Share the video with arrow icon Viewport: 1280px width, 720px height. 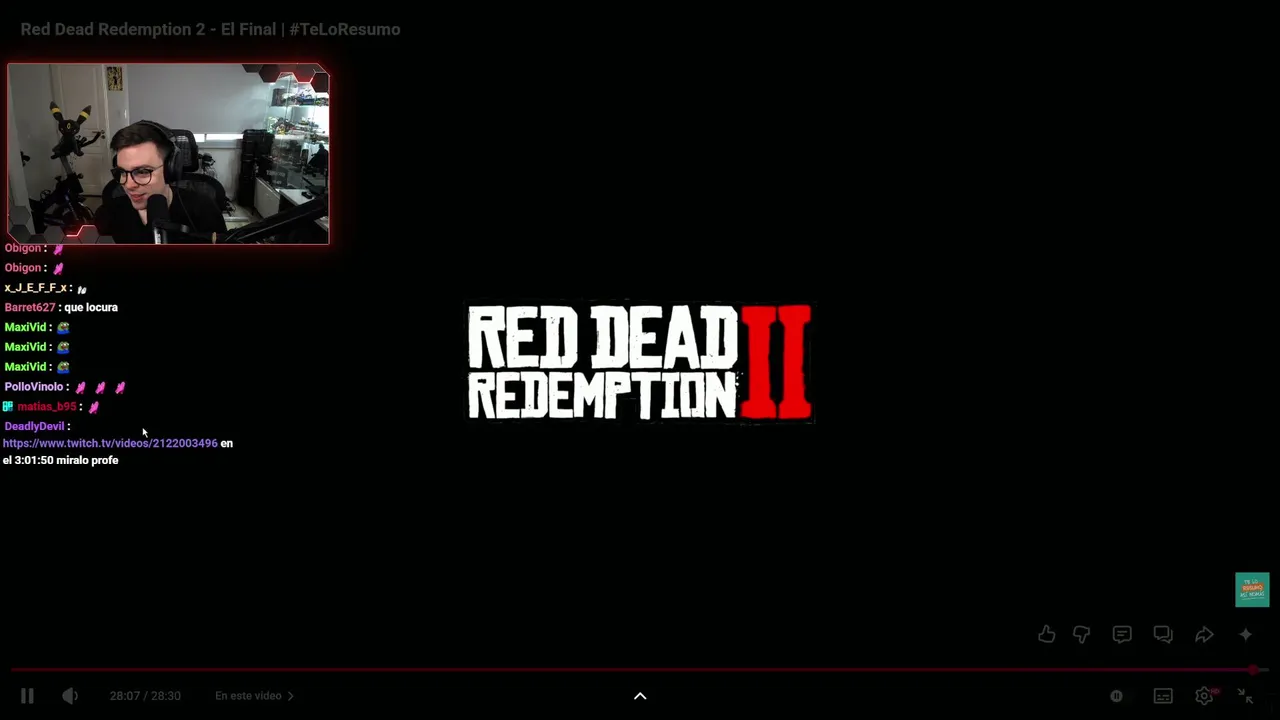(x=1204, y=634)
